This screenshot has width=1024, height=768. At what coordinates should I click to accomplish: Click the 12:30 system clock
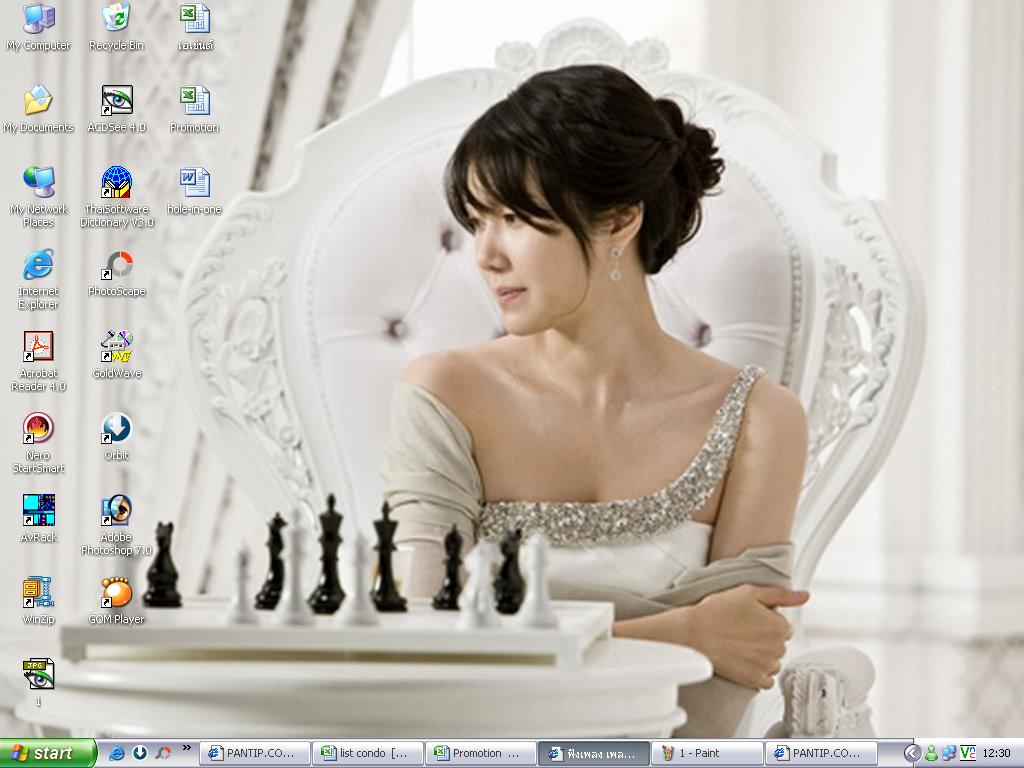point(997,754)
